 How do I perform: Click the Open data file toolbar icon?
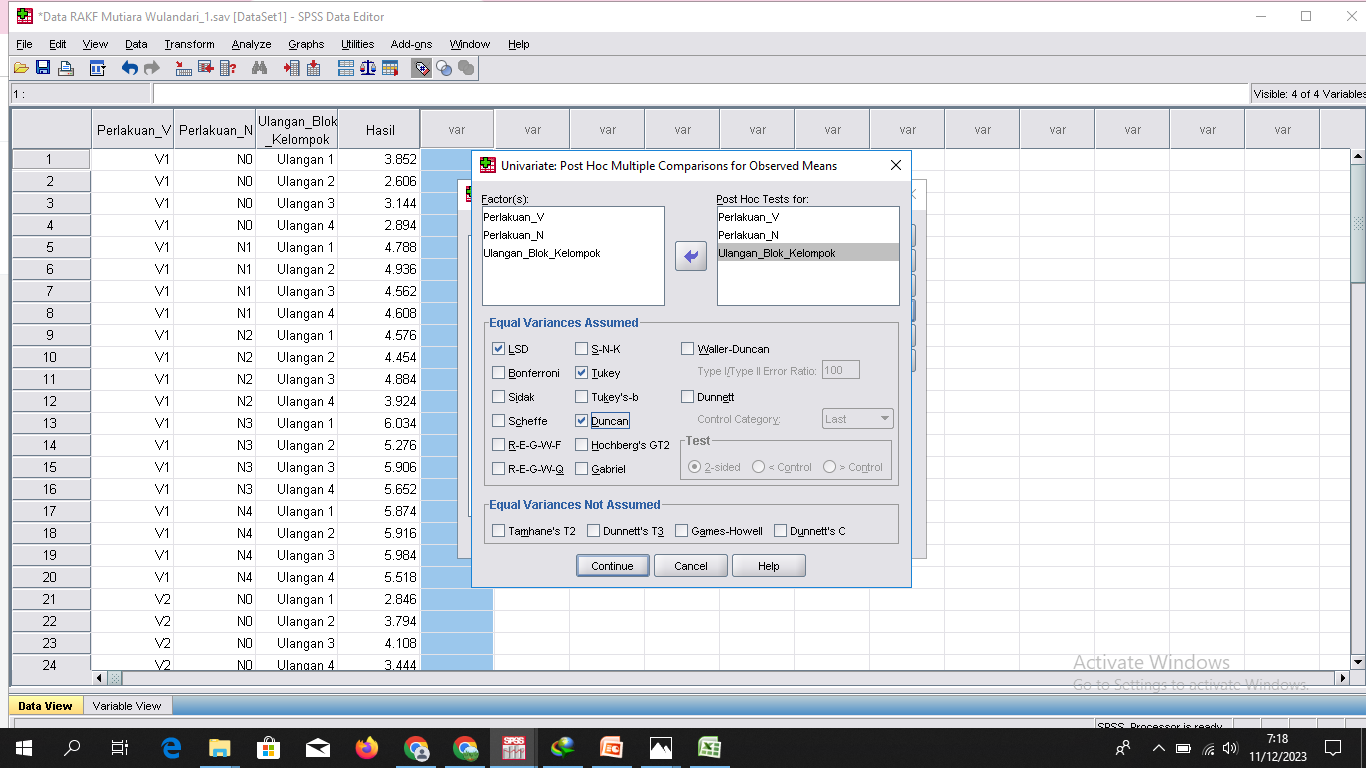pyautogui.click(x=21, y=68)
